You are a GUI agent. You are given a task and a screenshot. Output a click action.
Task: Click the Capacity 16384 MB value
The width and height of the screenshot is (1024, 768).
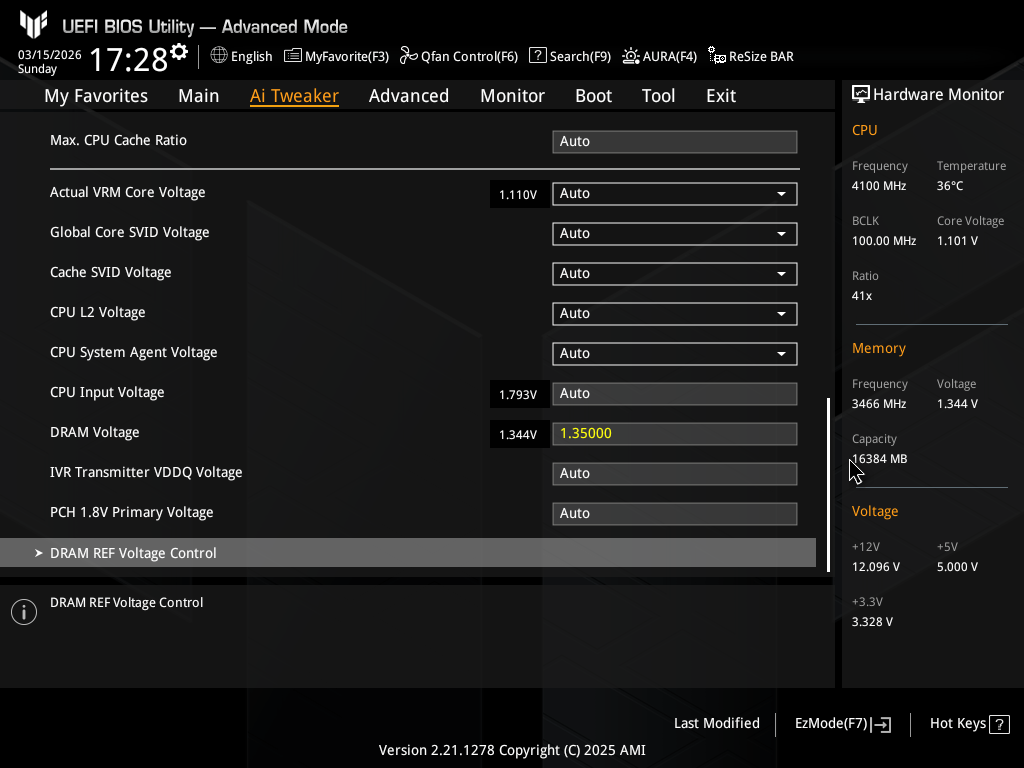point(880,459)
